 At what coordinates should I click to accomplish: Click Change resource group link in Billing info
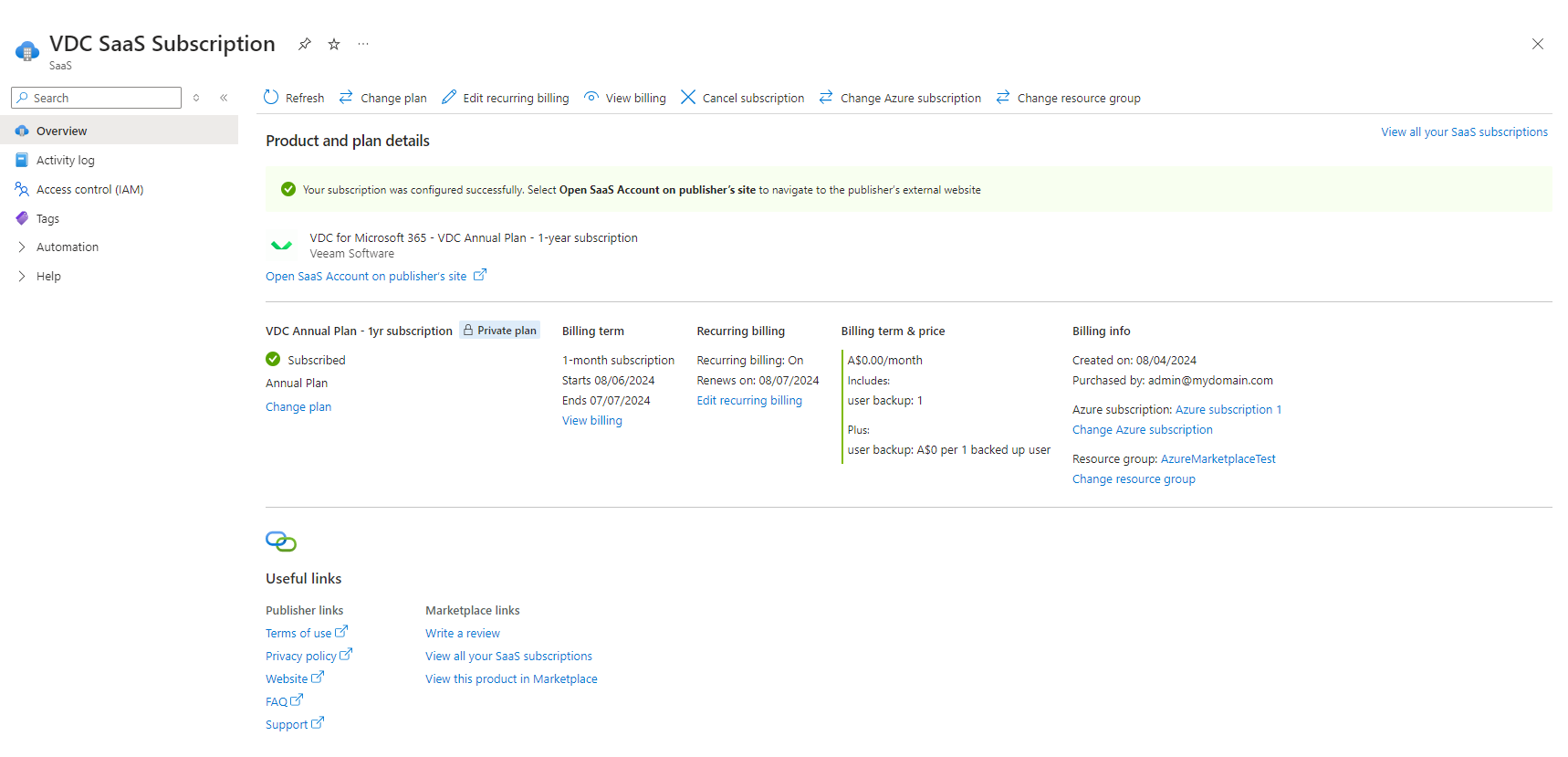point(1134,479)
